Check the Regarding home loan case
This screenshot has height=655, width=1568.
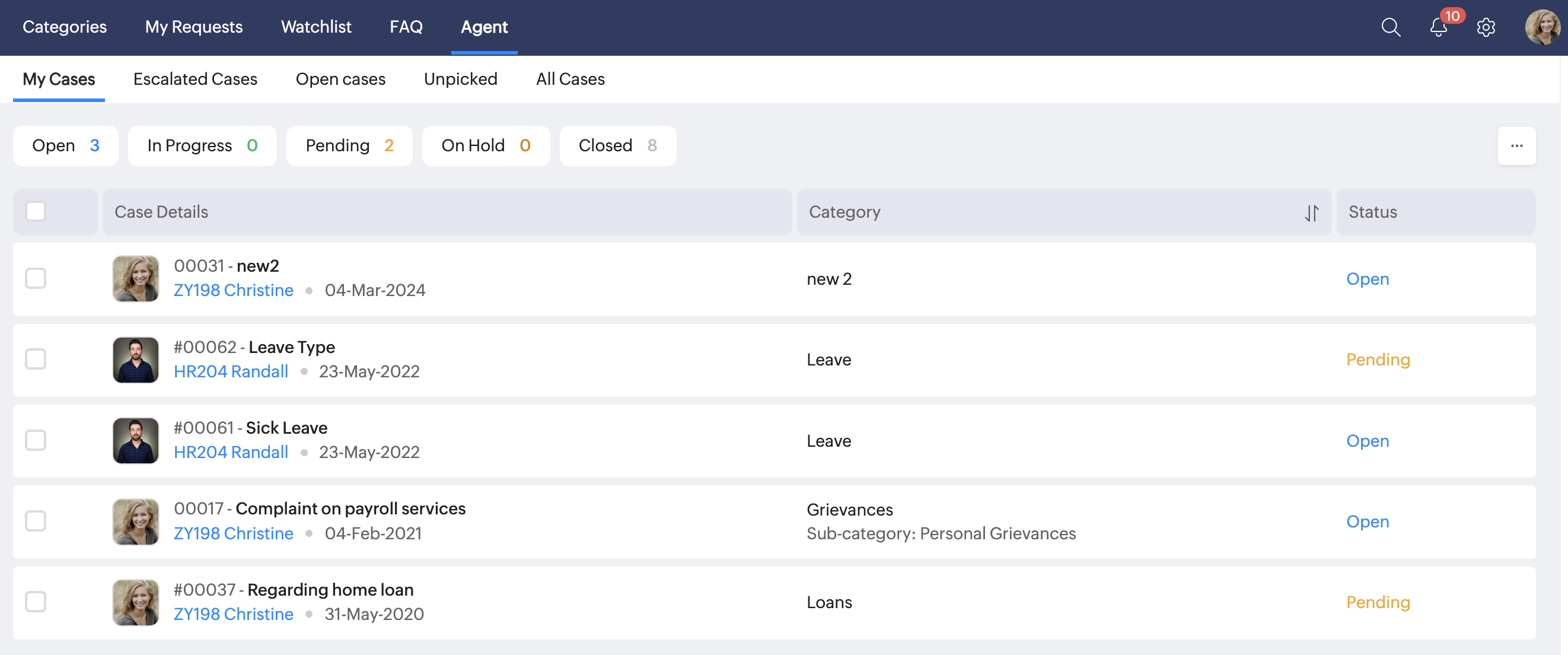(36, 602)
